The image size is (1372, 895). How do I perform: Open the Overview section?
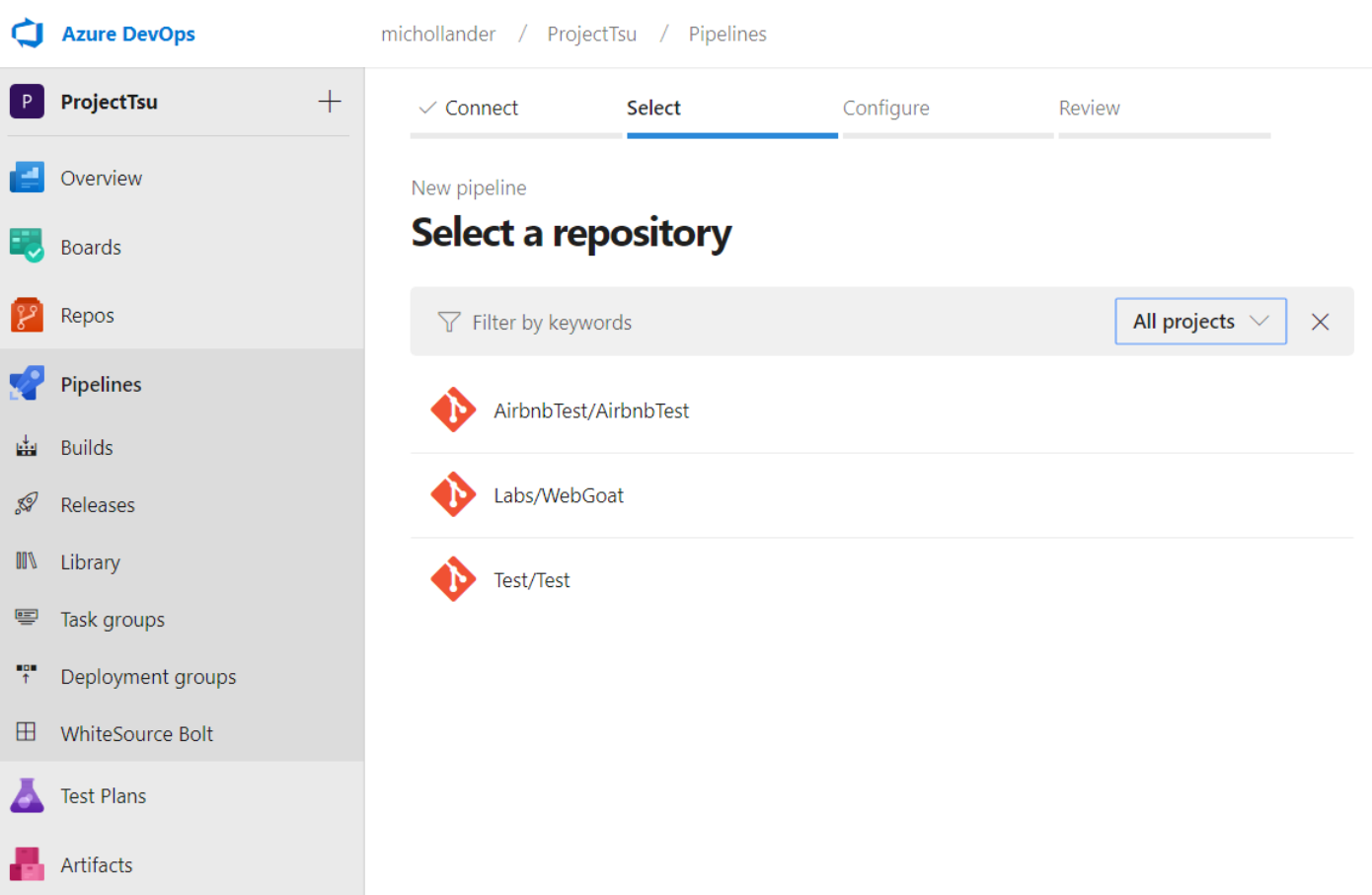point(102,178)
